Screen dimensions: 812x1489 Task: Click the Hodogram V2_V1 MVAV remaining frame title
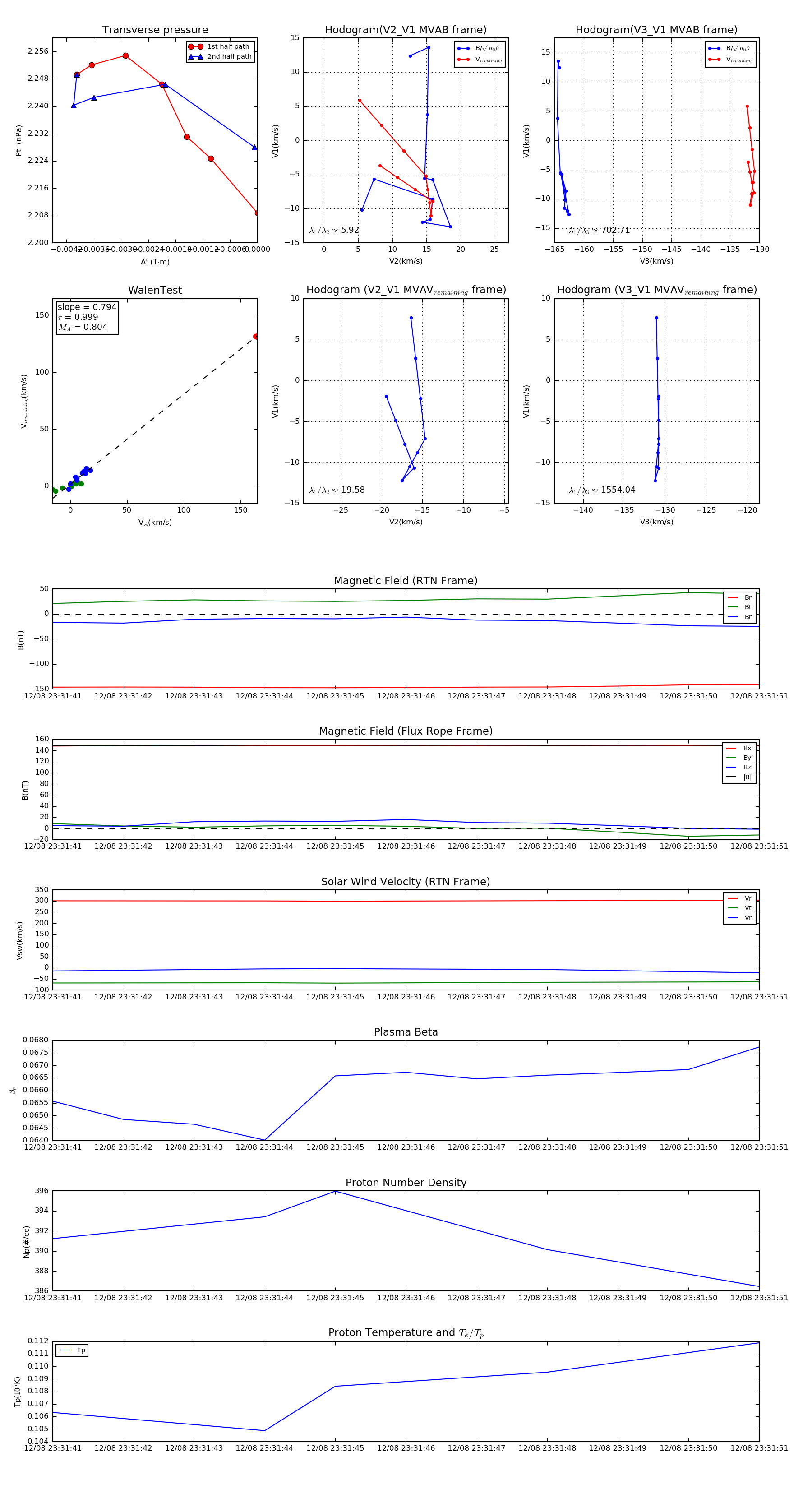tap(406, 290)
